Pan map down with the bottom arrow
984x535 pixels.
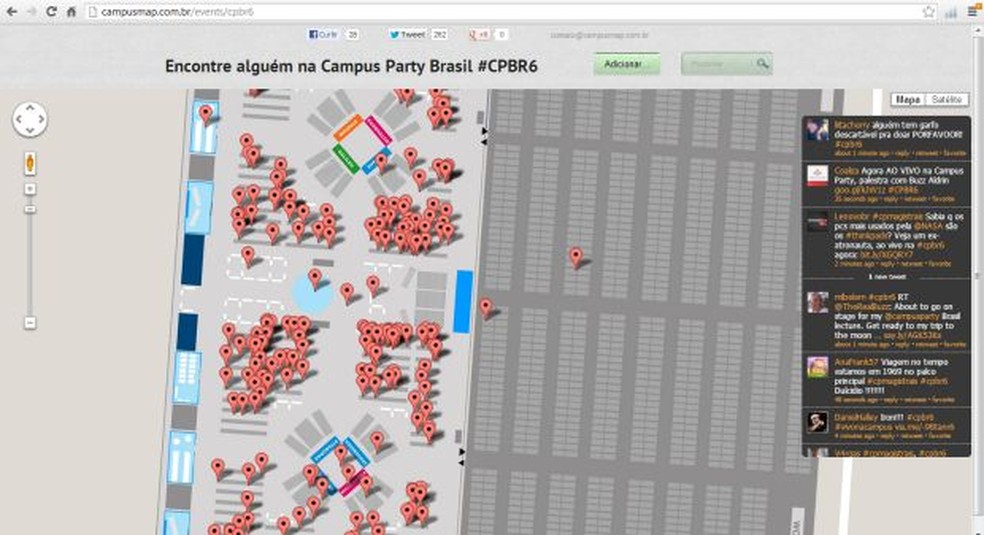pyautogui.click(x=29, y=130)
